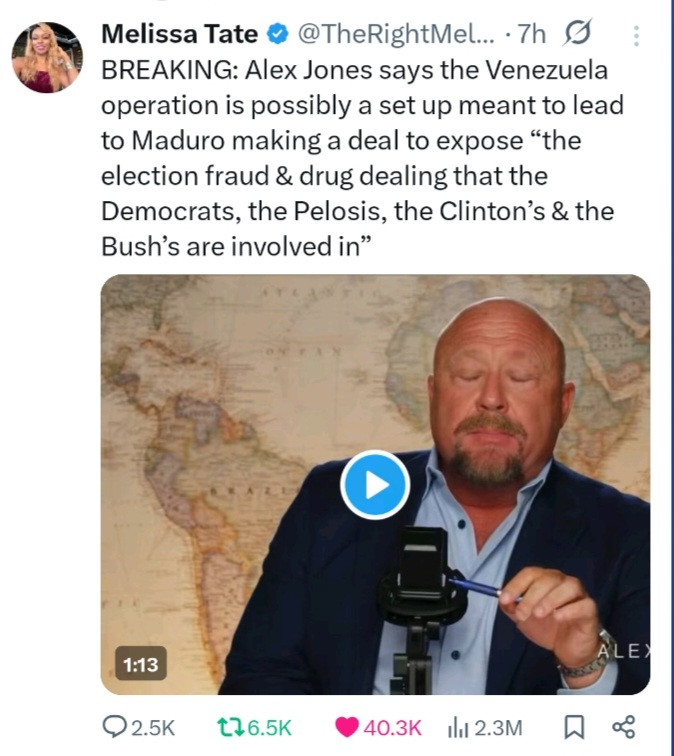This screenshot has height=756, width=674.
Task: Open Melissa Tate's profile avatar
Action: coord(46,57)
